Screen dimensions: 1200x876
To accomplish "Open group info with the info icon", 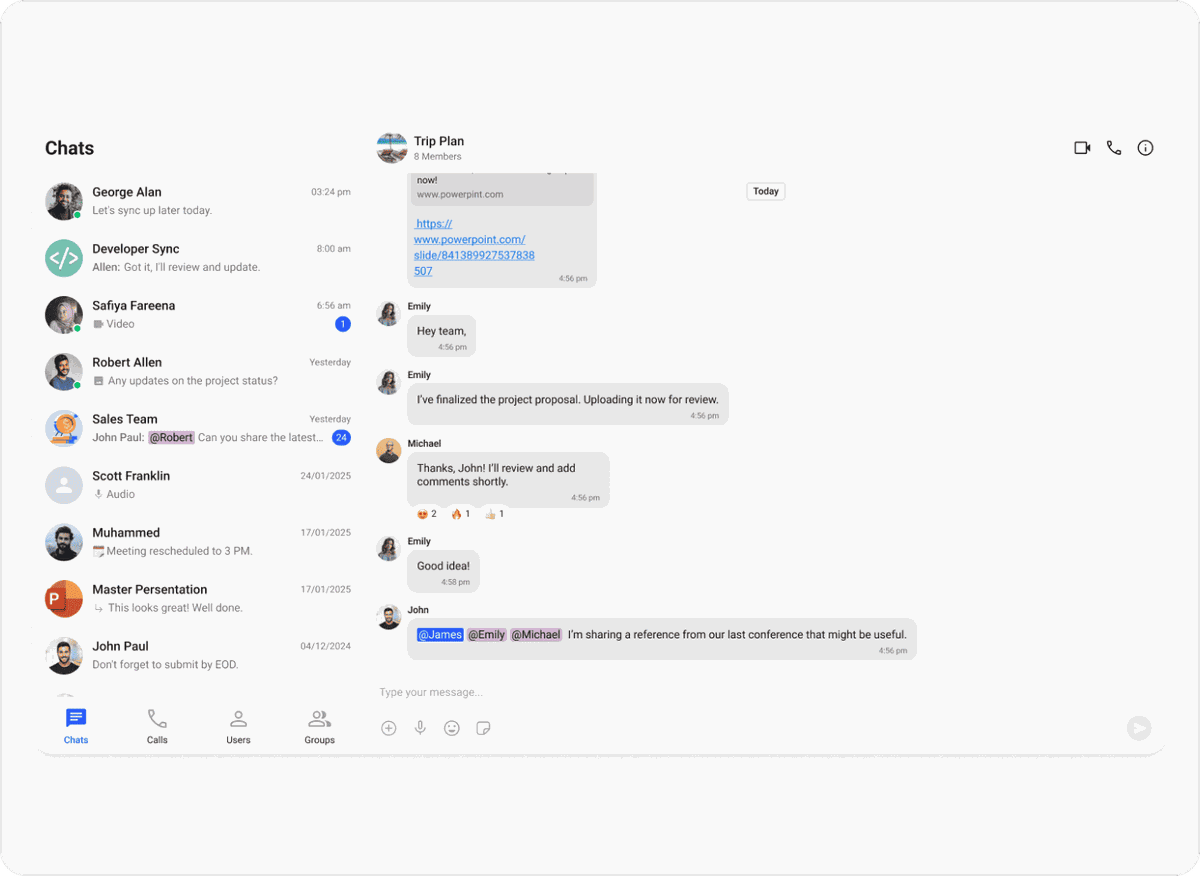I will [1146, 148].
